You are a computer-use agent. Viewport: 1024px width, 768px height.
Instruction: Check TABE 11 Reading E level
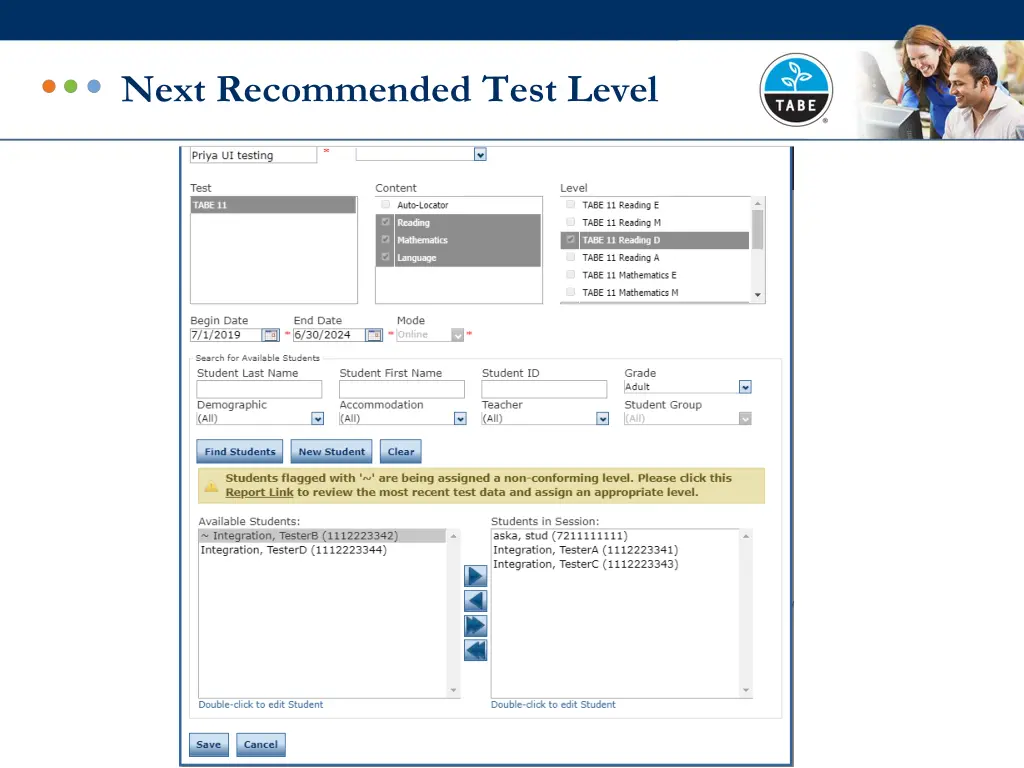(571, 204)
